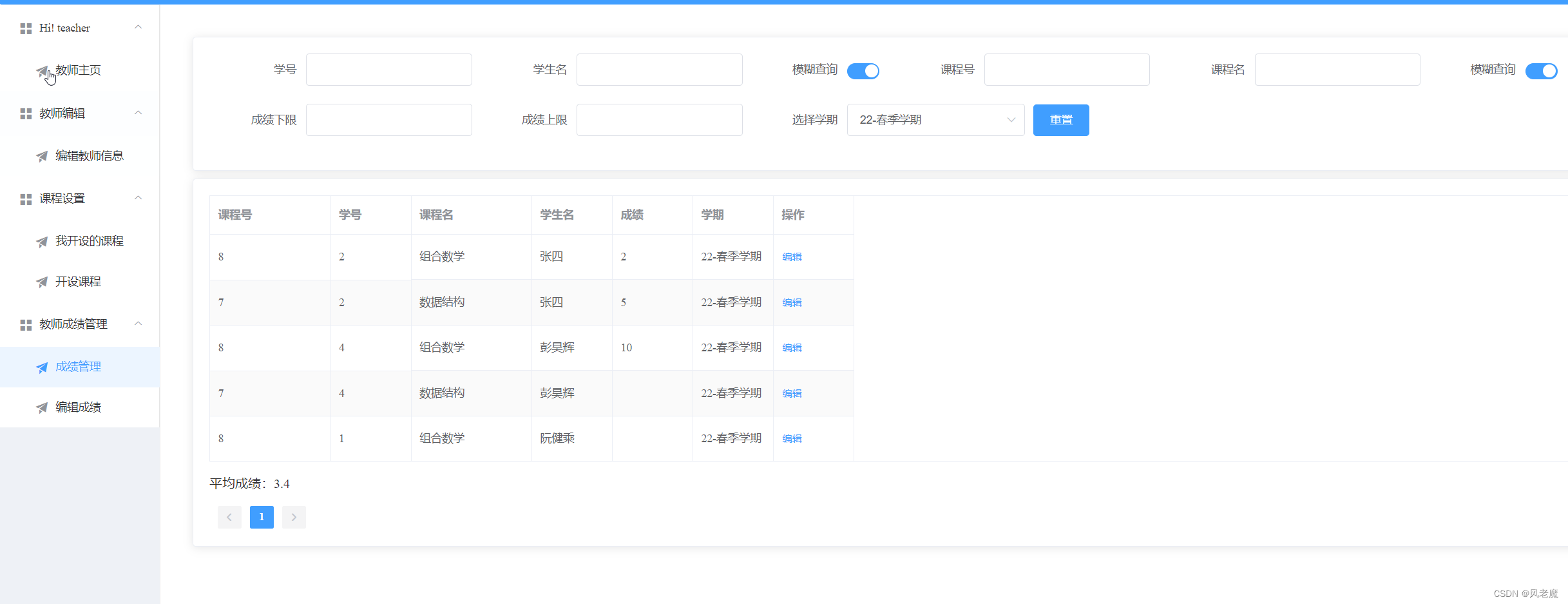The width and height of the screenshot is (1568, 604).
Task: Click 阮健乘 student name cell
Action: [x=572, y=439]
